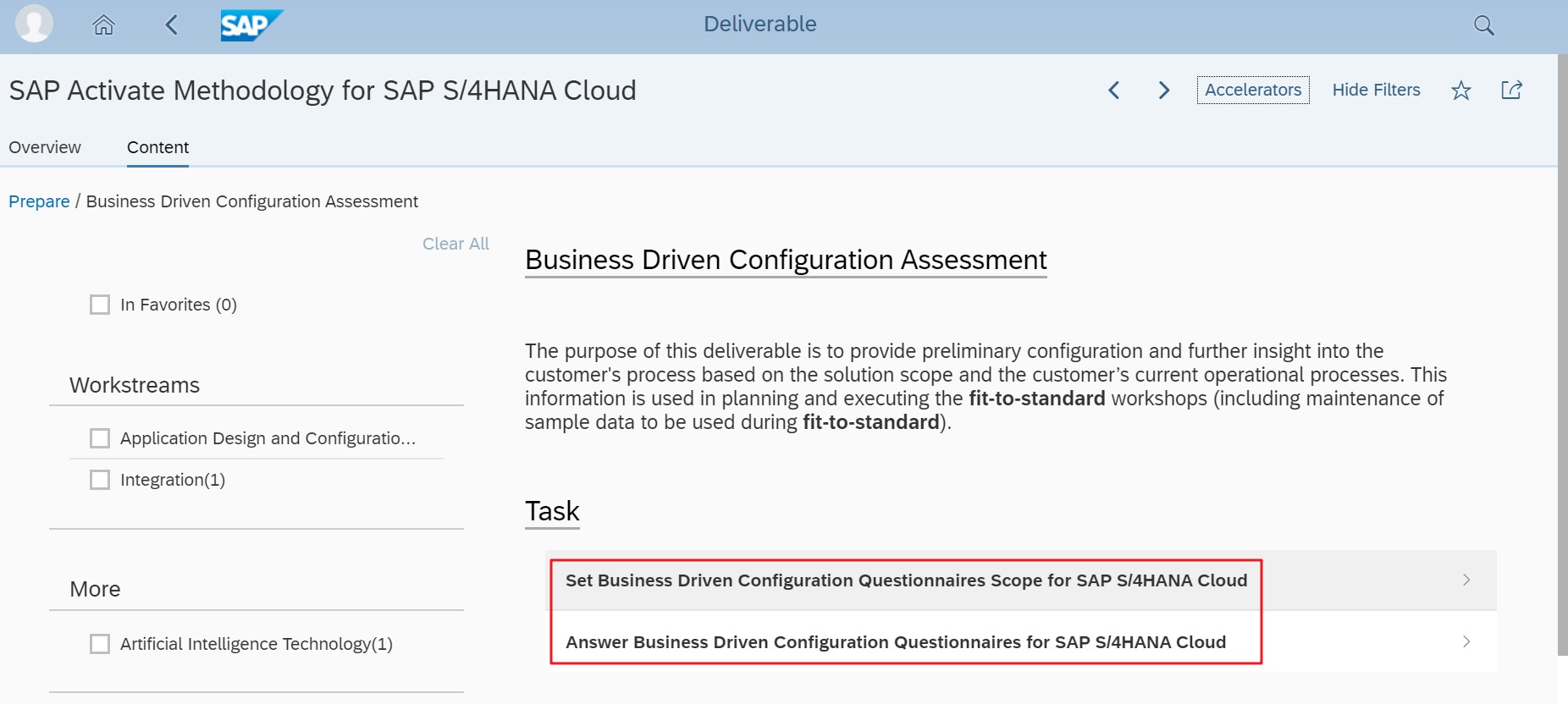Go to next deliverable arrow
1568x704 pixels.
1164,91
